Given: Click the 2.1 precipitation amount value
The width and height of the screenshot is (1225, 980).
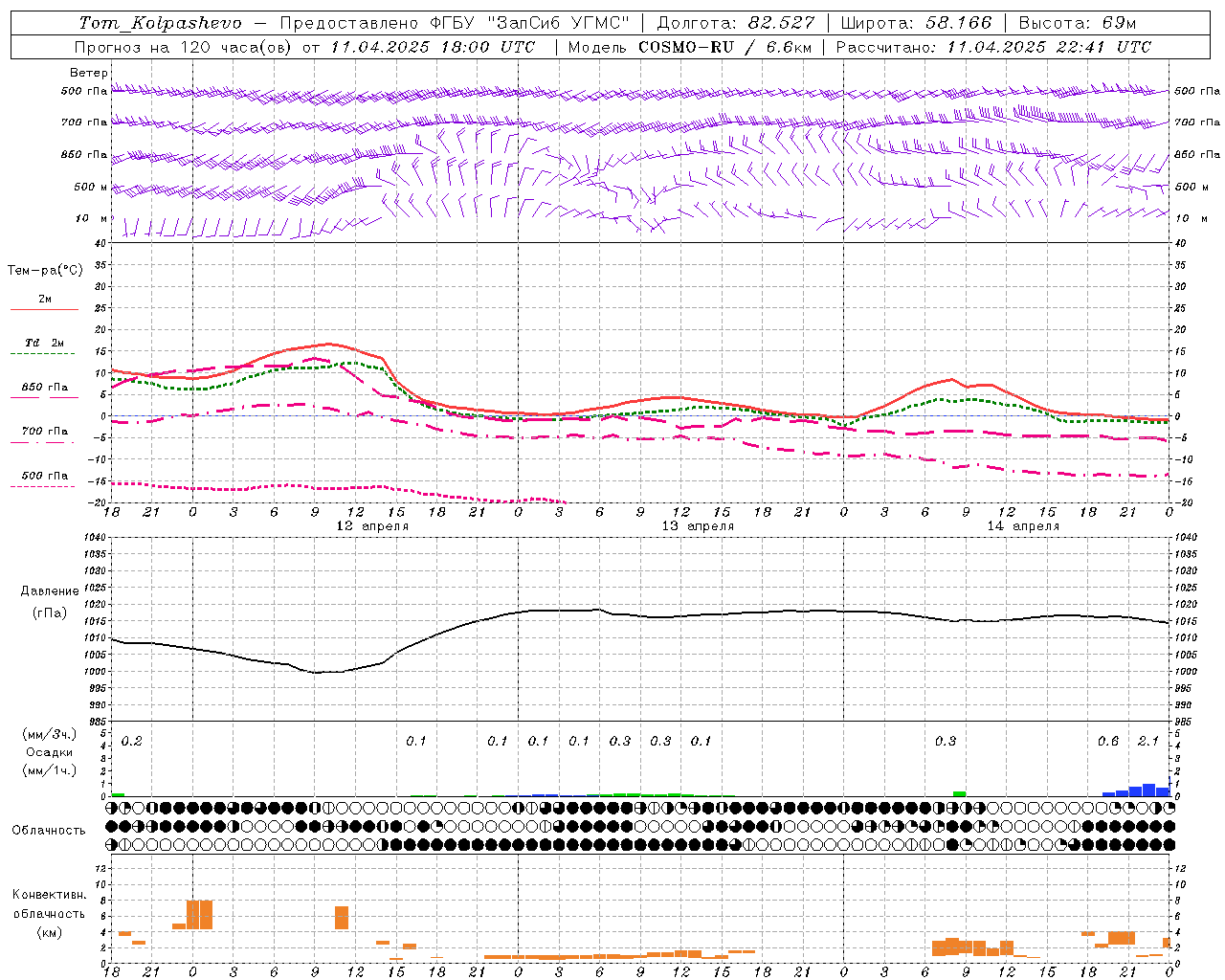Looking at the screenshot, I should click(x=1148, y=741).
